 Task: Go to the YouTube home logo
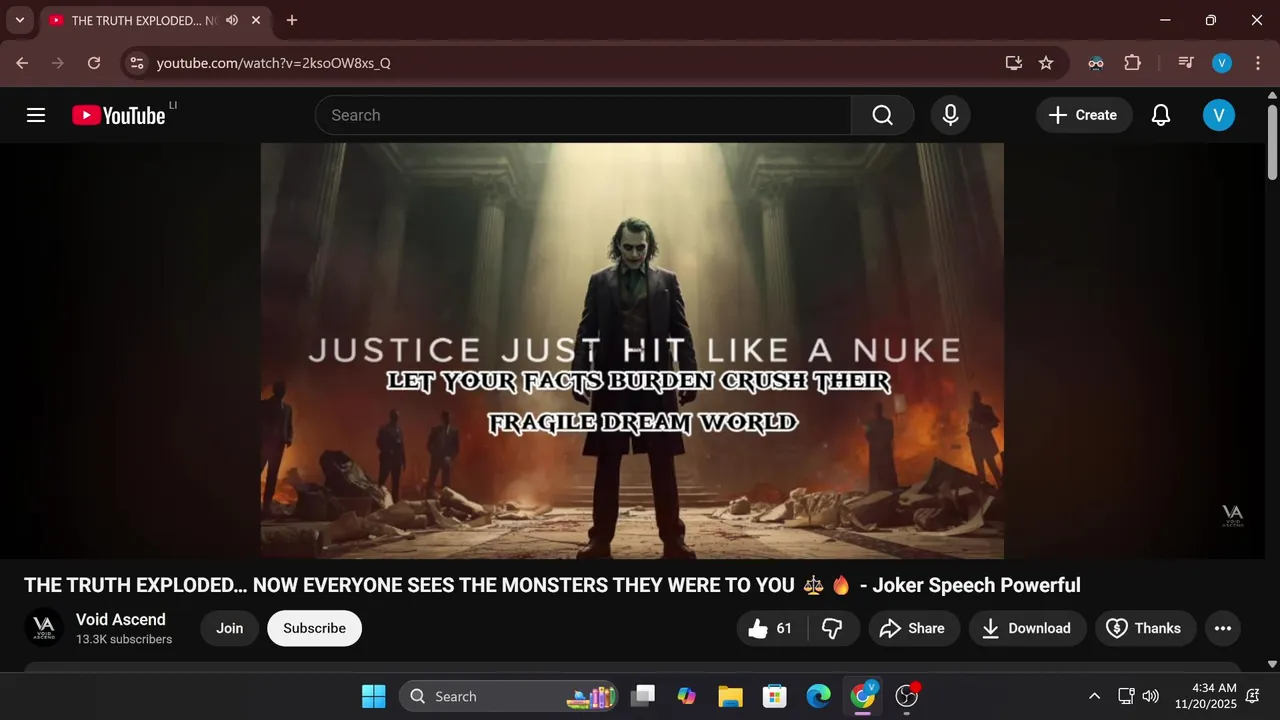(x=119, y=115)
